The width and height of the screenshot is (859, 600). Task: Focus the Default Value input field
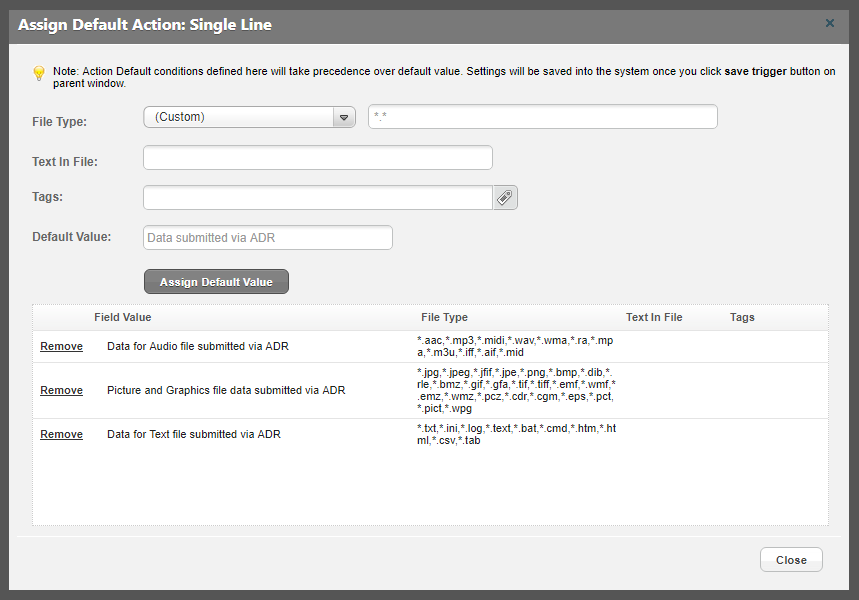tap(268, 238)
